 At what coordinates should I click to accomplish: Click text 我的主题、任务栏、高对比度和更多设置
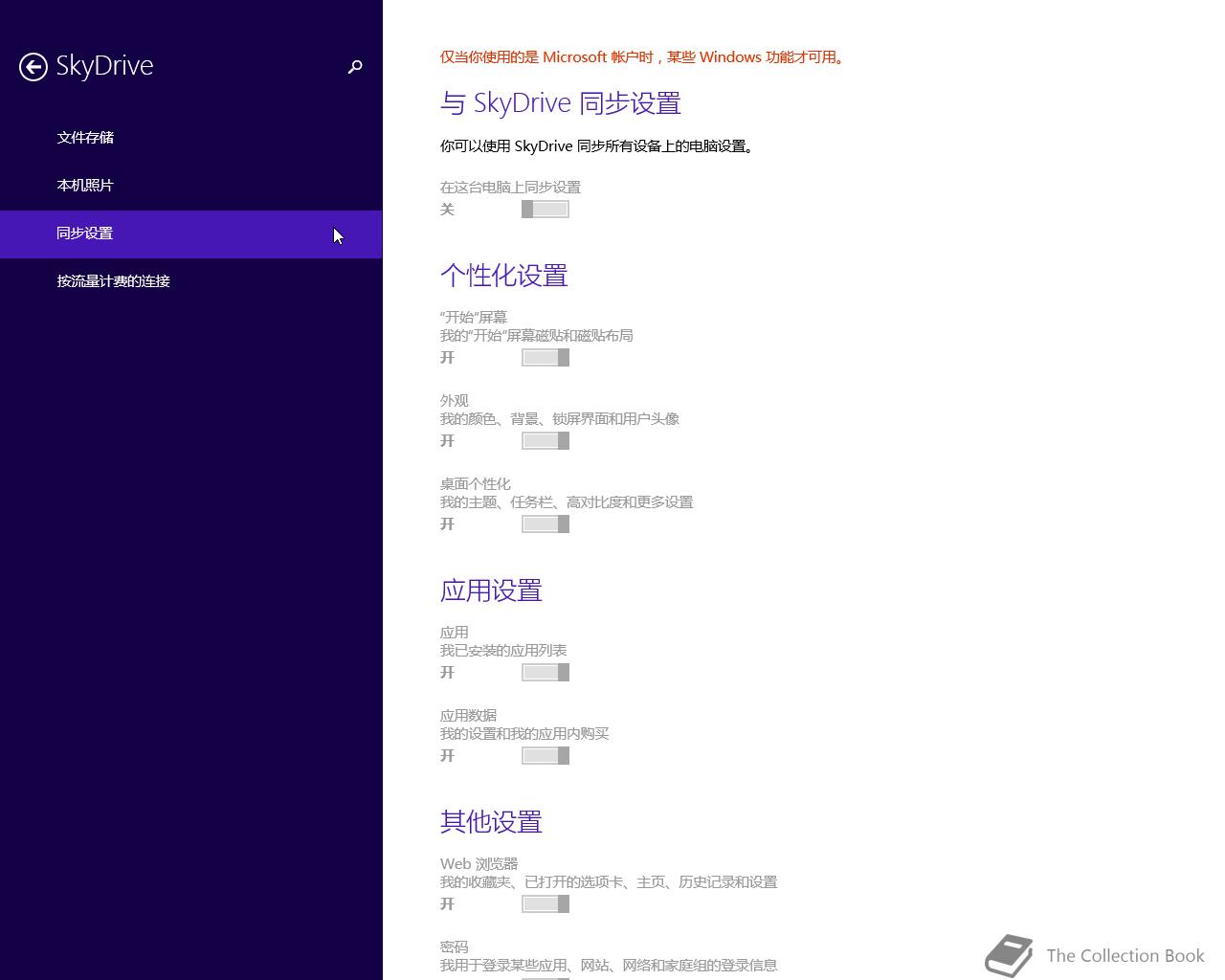pos(567,502)
